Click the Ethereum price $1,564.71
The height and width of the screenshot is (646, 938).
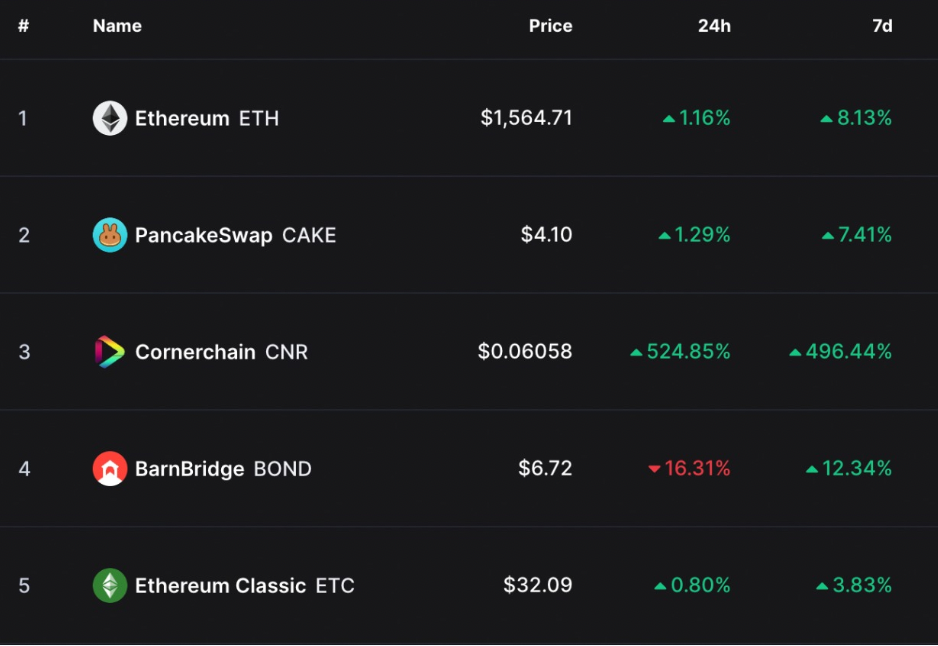click(x=526, y=118)
